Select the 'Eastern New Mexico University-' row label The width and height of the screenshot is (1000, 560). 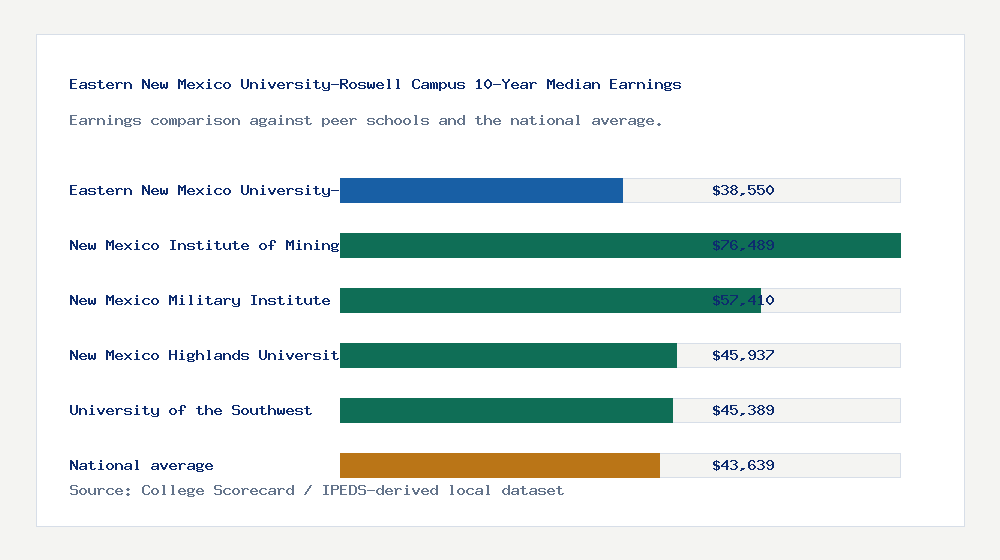pos(204,190)
